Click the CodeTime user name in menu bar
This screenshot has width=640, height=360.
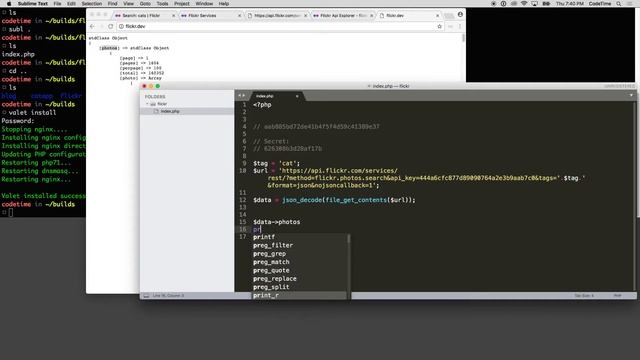pos(600,4)
